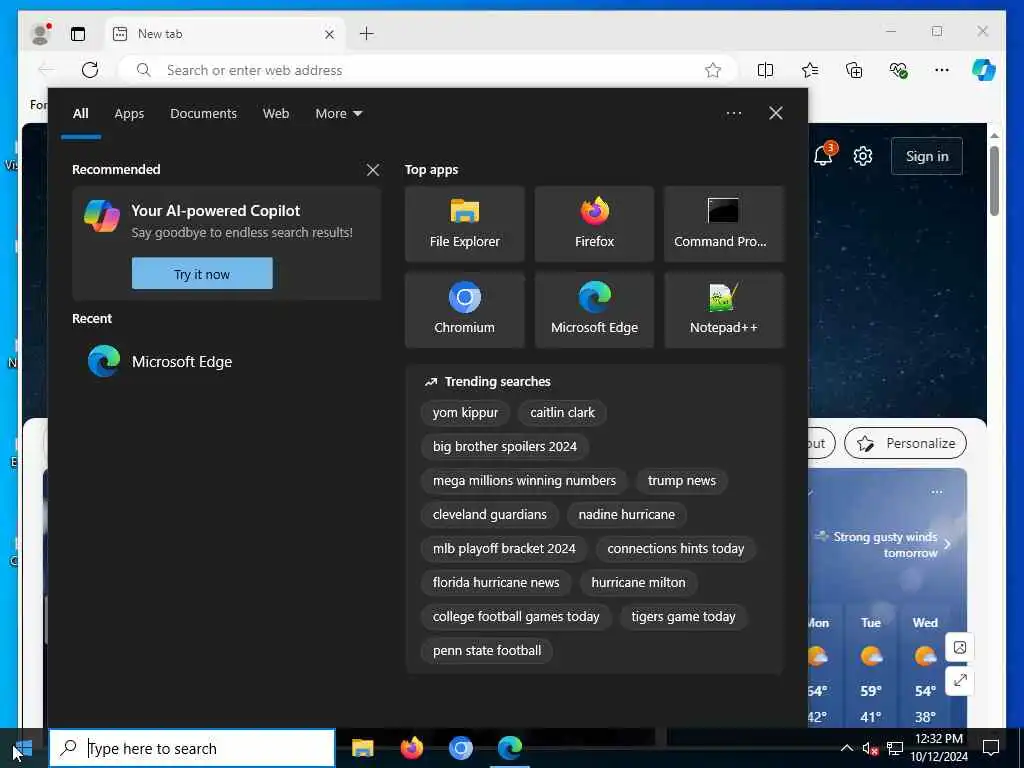Search mlb playoff bracket 2024
1024x768 pixels.
point(504,549)
